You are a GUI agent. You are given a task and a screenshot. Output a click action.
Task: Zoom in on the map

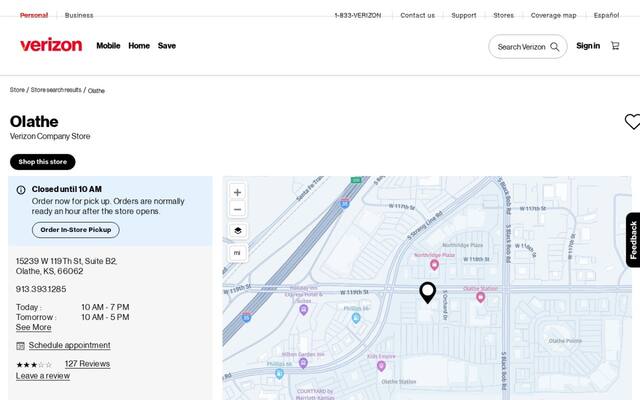click(237, 192)
